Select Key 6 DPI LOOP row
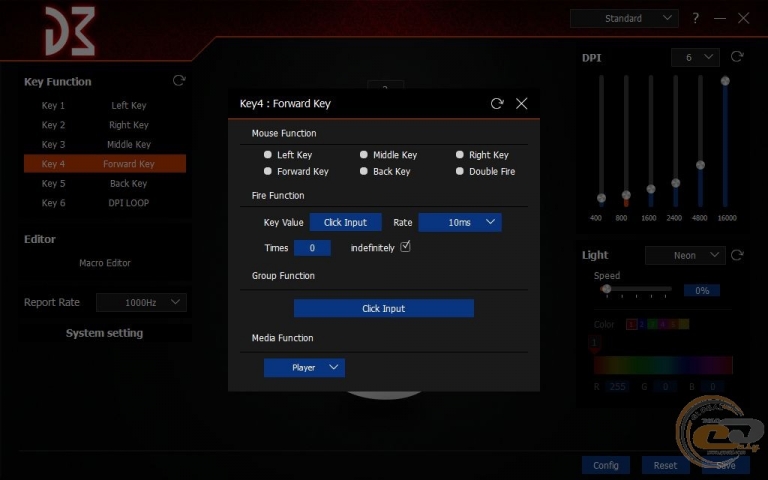Viewport: 768px width, 480px height. tap(105, 203)
